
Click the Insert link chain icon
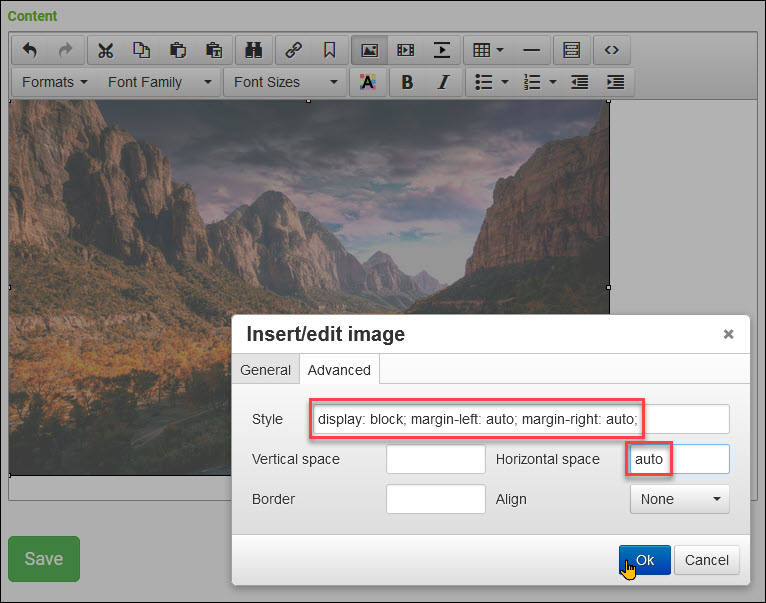click(x=294, y=50)
